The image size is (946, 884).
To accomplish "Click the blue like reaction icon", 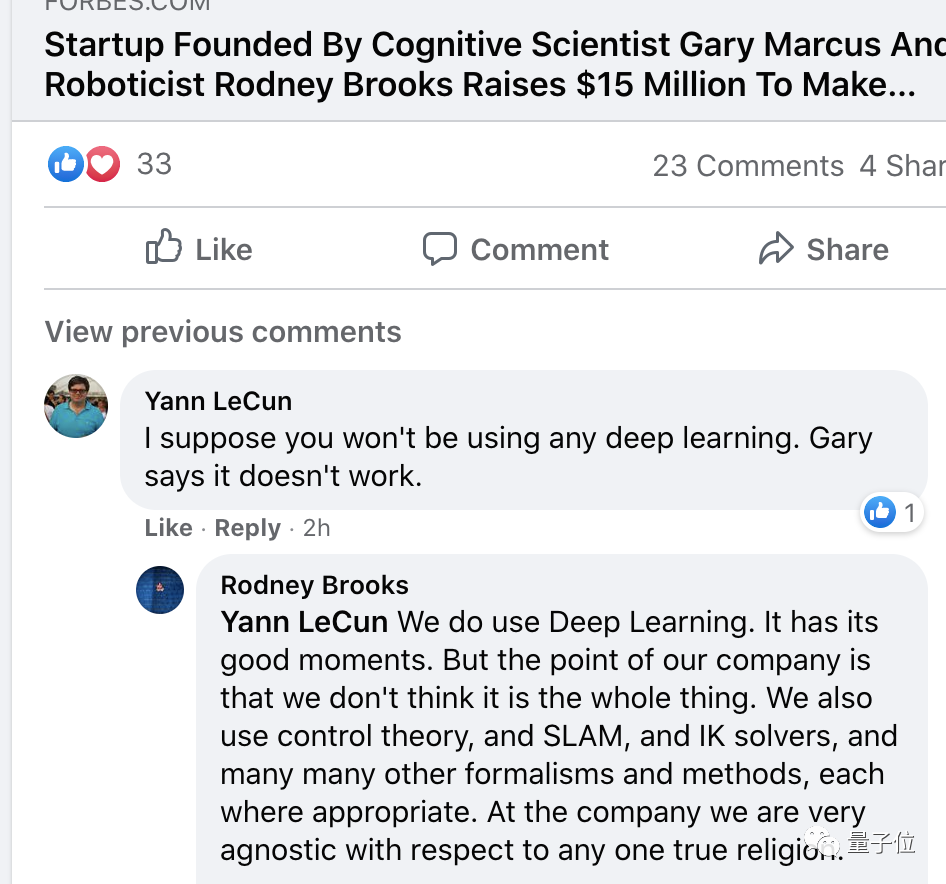I will pyautogui.click(x=66, y=164).
